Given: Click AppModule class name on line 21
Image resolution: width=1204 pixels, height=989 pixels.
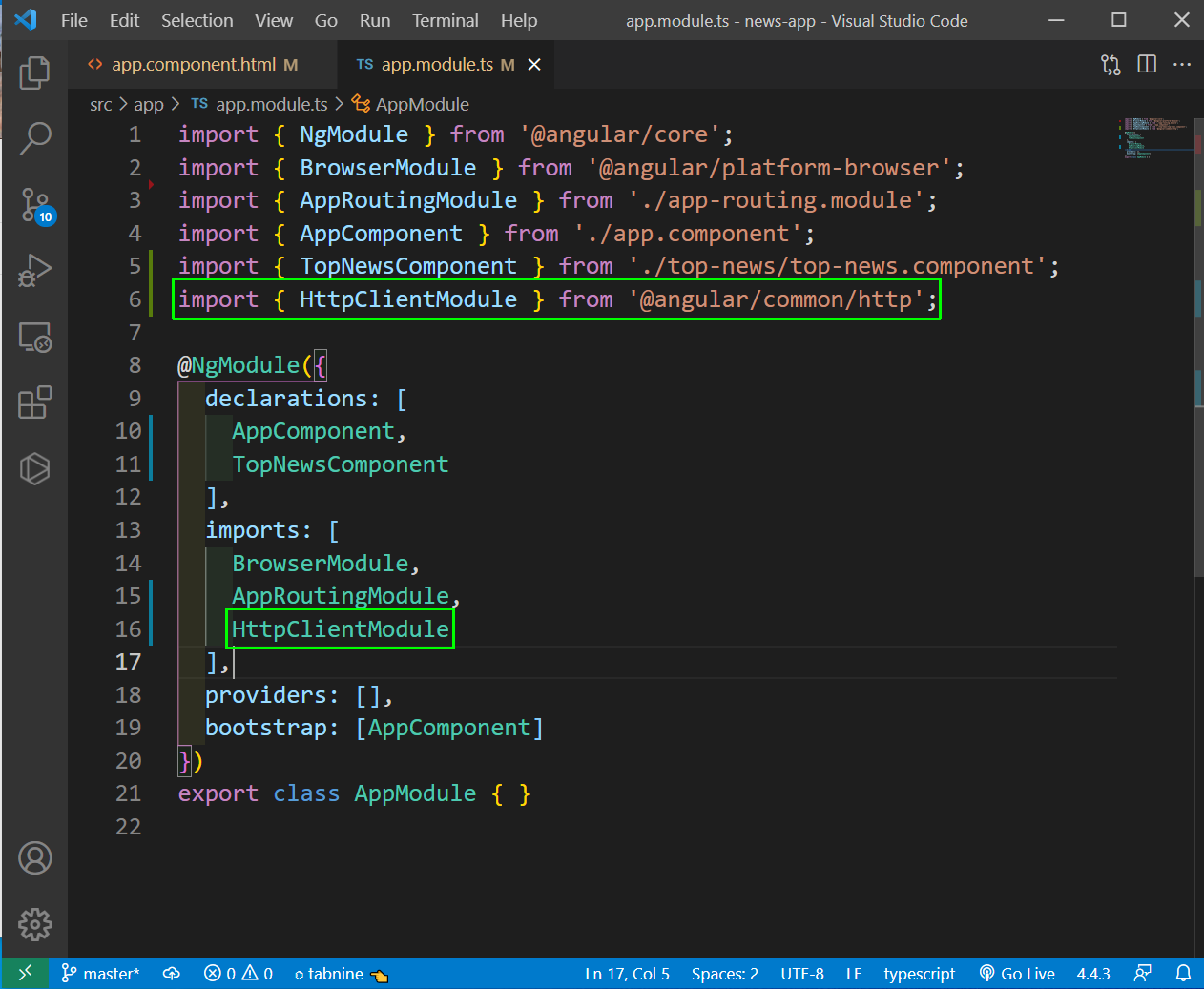Looking at the screenshot, I should point(415,793).
